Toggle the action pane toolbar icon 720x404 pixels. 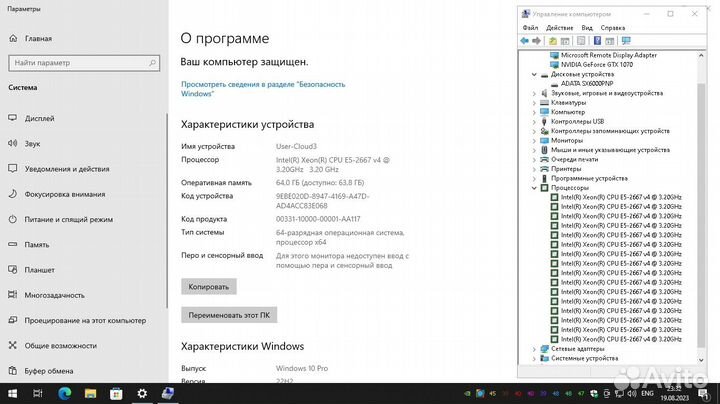pos(609,41)
